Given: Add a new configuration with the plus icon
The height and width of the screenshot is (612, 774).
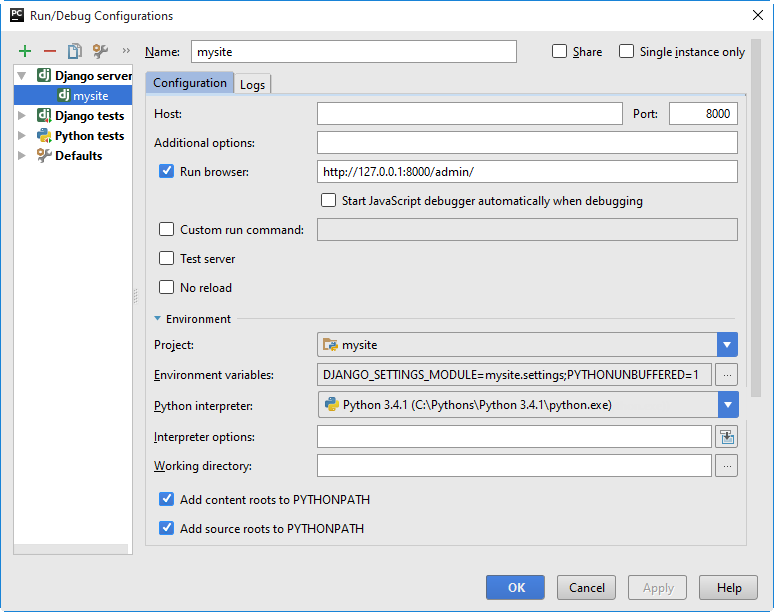Looking at the screenshot, I should (25, 51).
